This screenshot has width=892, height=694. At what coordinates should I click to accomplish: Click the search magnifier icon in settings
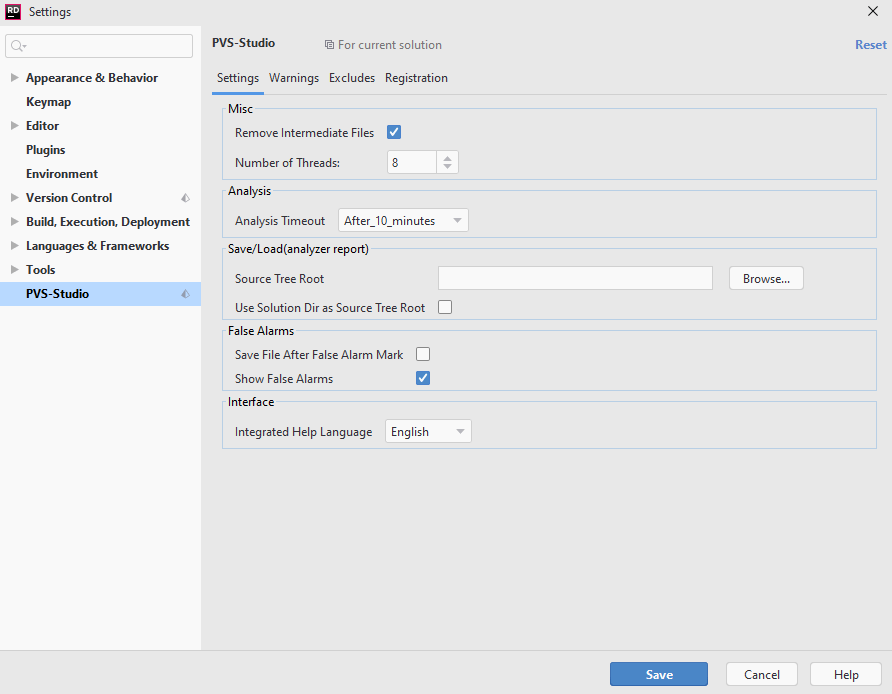click(18, 46)
